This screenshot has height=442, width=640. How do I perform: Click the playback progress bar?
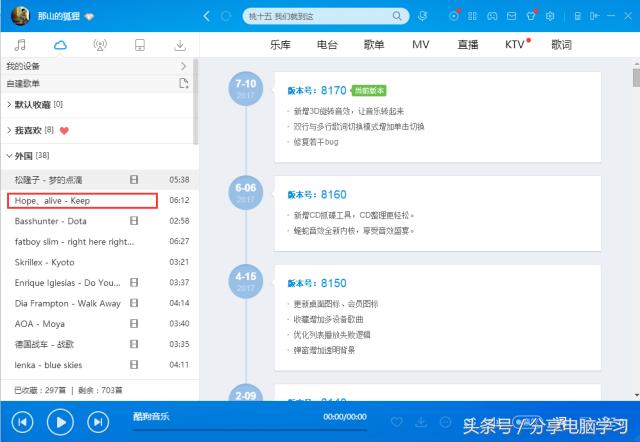[x=250, y=429]
